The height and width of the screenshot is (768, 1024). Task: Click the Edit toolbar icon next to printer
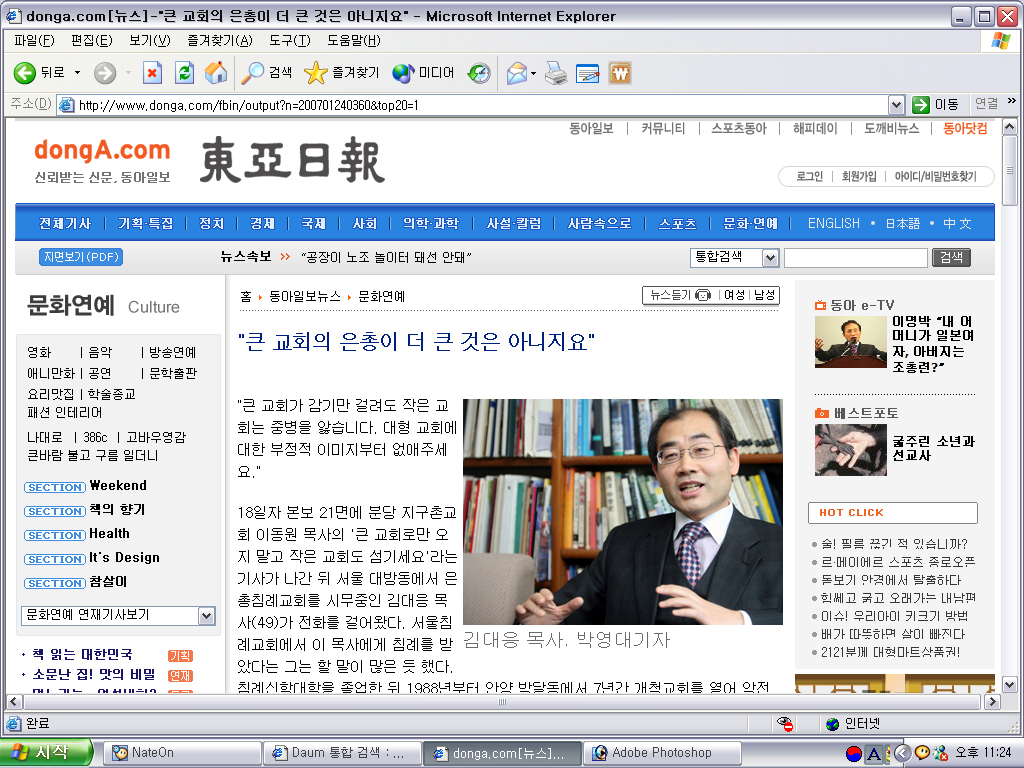(588, 72)
